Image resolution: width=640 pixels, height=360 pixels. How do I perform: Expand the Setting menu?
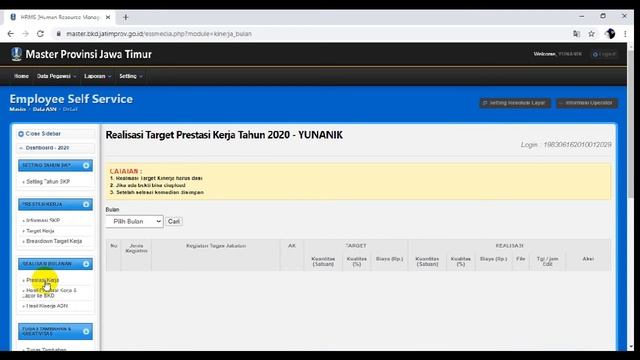131,76
